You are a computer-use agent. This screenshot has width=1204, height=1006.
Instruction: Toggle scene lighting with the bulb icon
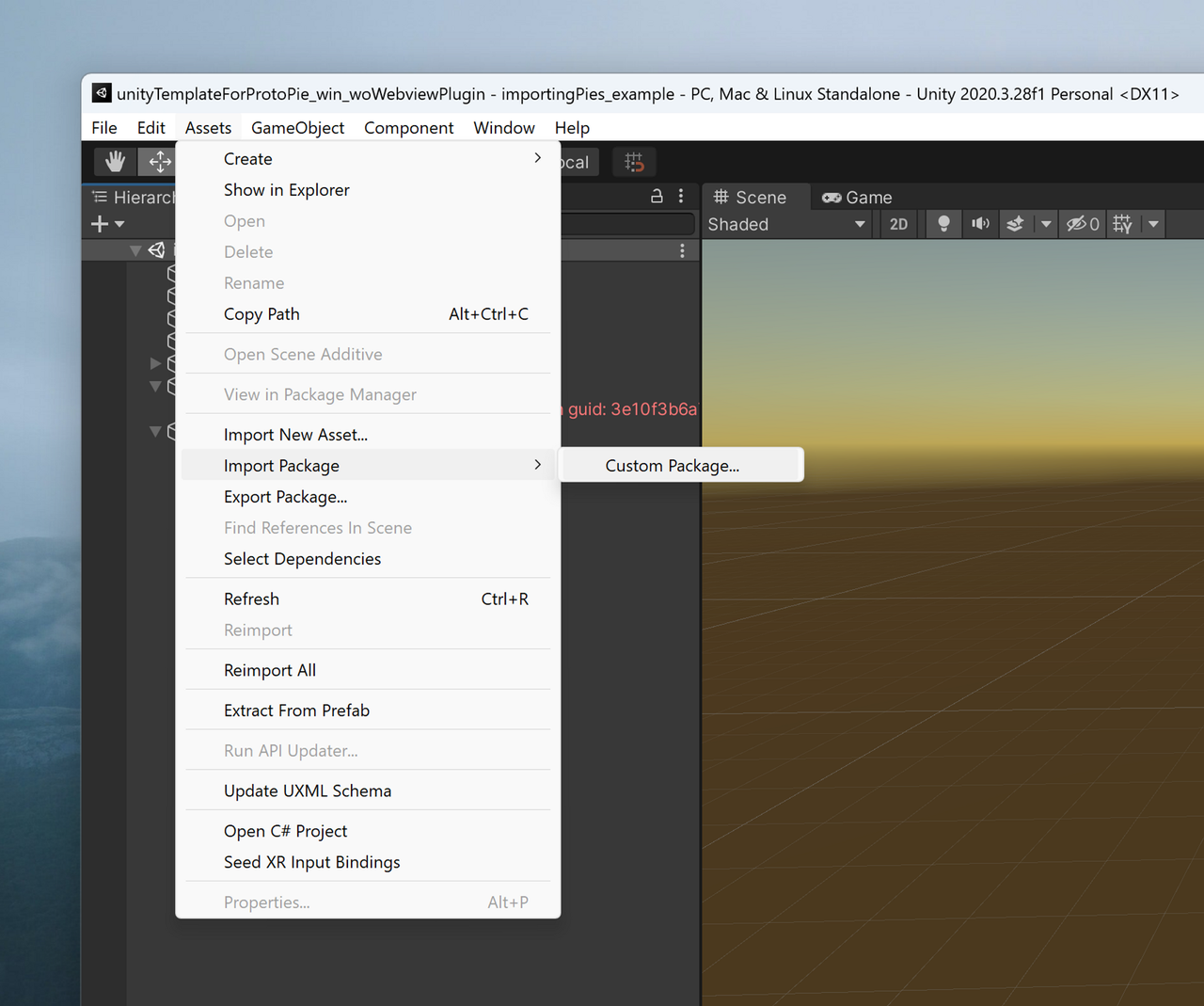coord(943,224)
